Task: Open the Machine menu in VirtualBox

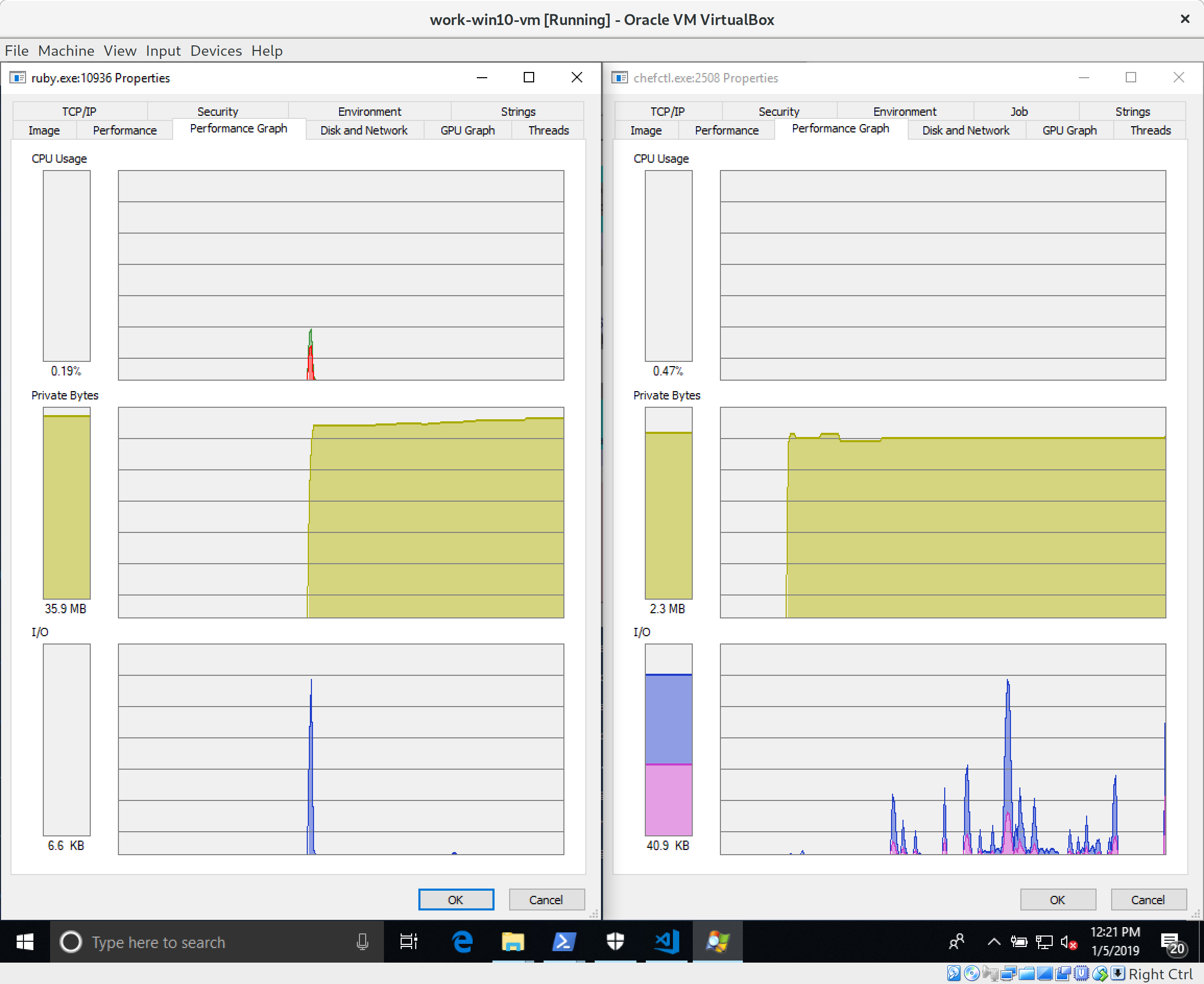Action: coord(66,51)
